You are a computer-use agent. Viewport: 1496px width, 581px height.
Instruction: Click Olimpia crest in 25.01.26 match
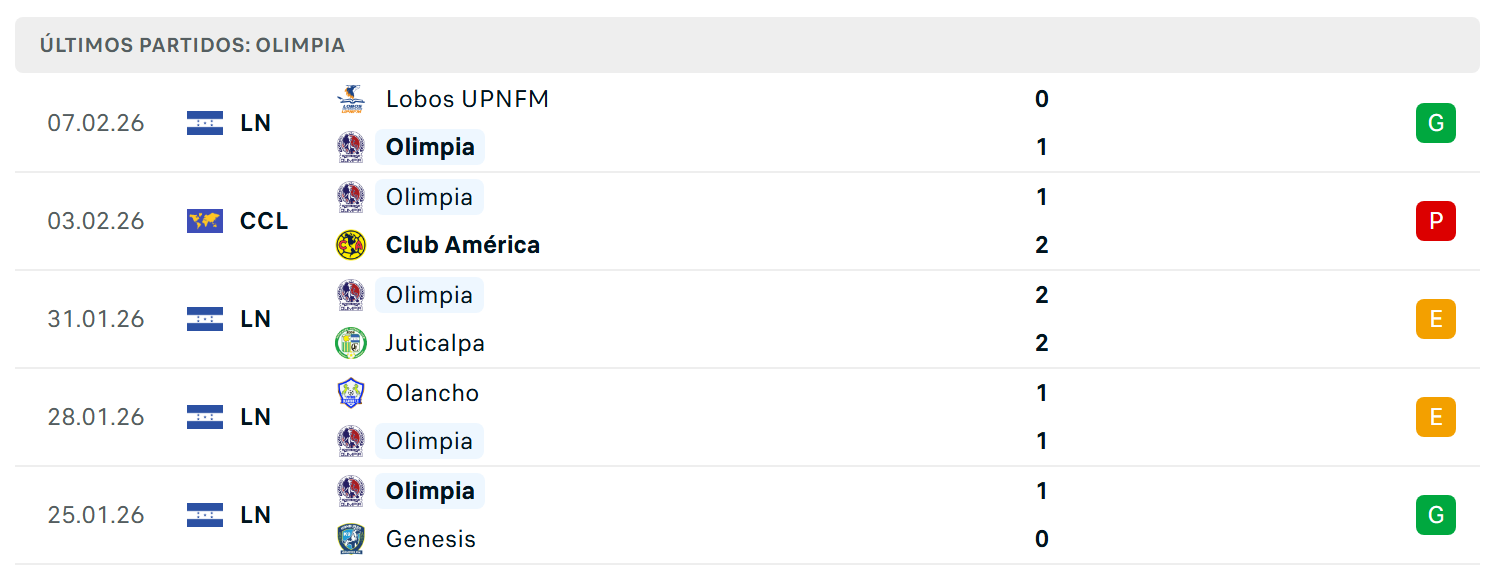pyautogui.click(x=350, y=491)
